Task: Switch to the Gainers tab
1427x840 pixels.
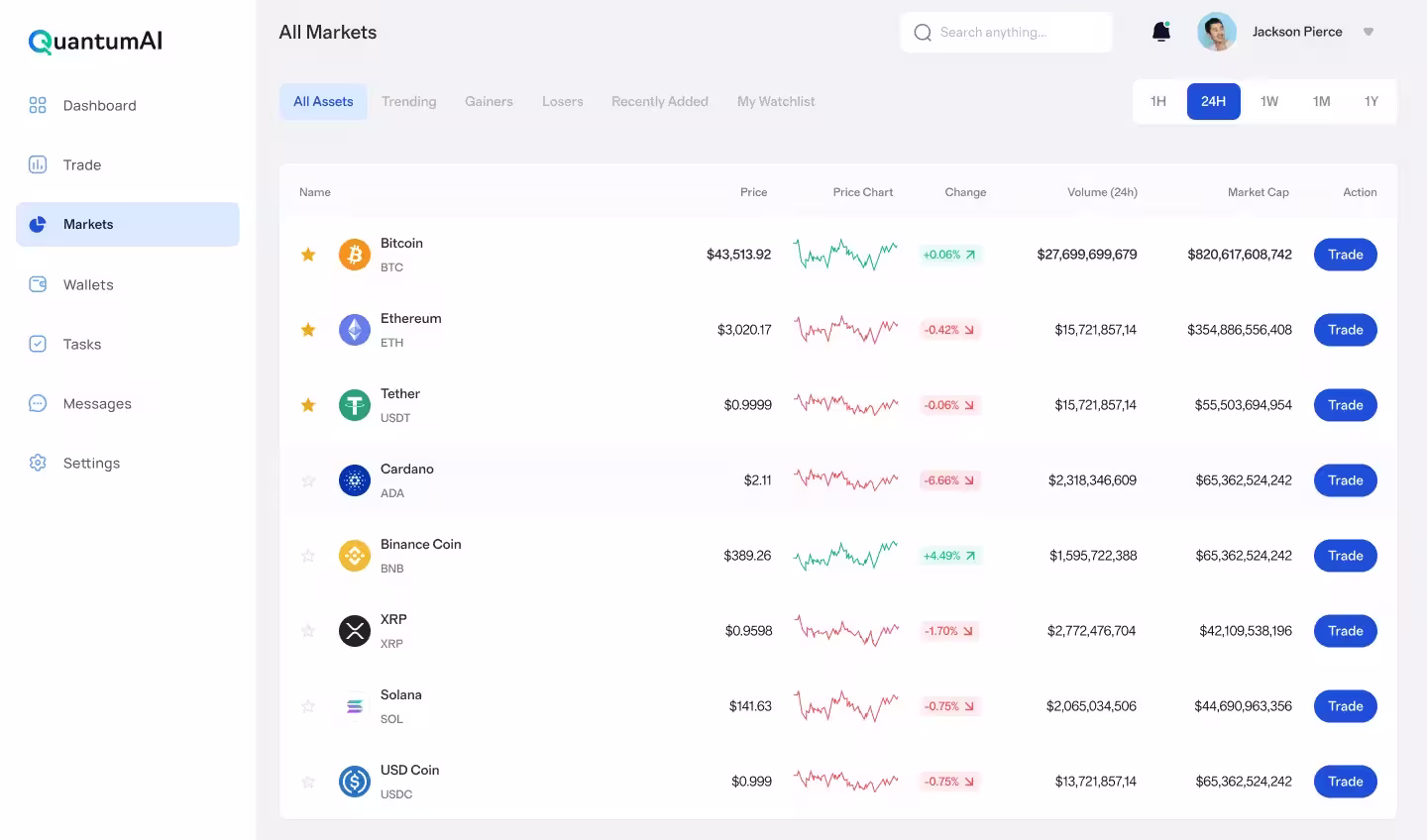Action: 489,101
